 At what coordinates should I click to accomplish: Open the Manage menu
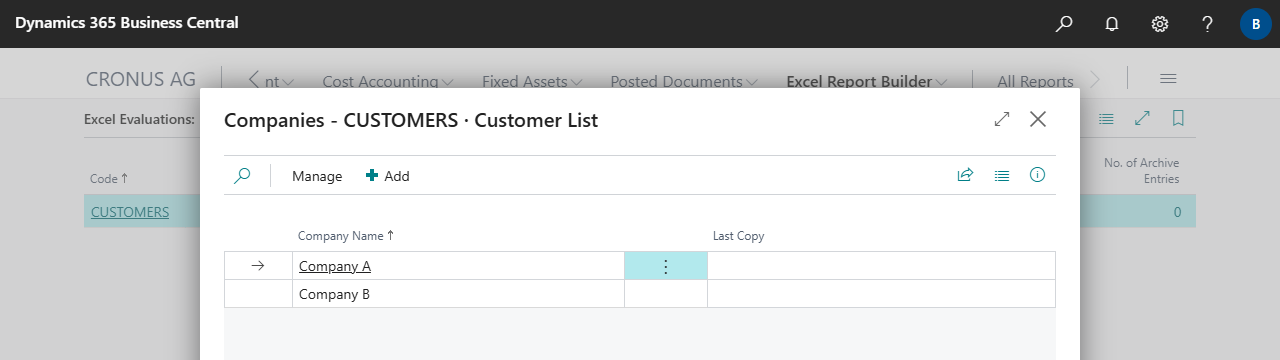[x=317, y=176]
